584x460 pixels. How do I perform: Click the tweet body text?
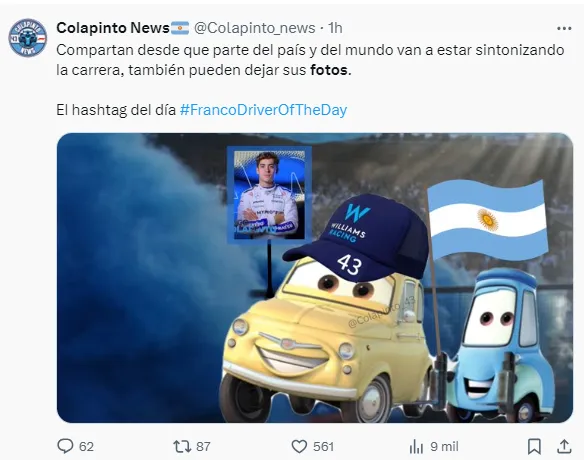click(310, 60)
